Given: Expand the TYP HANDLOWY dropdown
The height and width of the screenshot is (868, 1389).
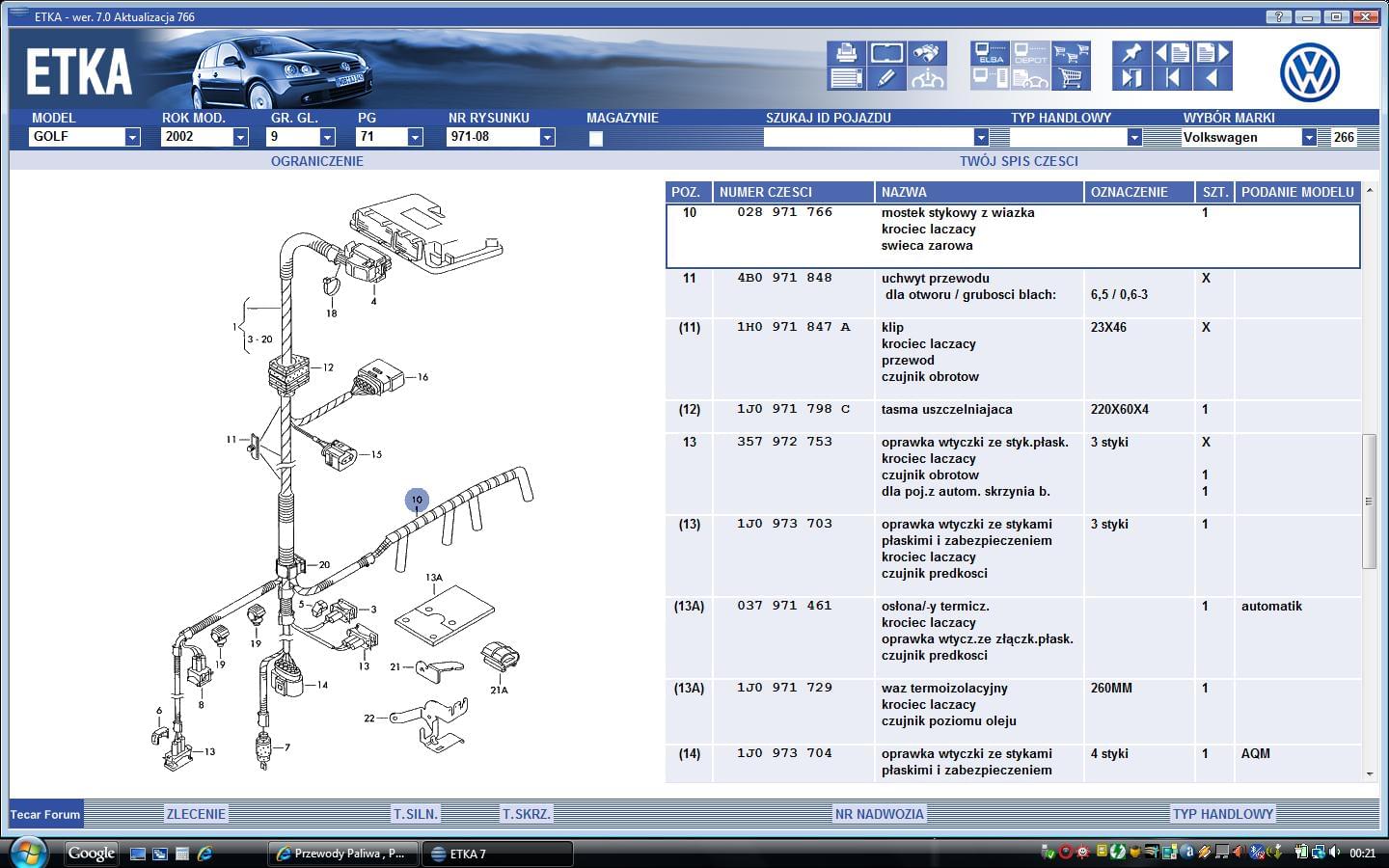Looking at the screenshot, I should point(1134,137).
